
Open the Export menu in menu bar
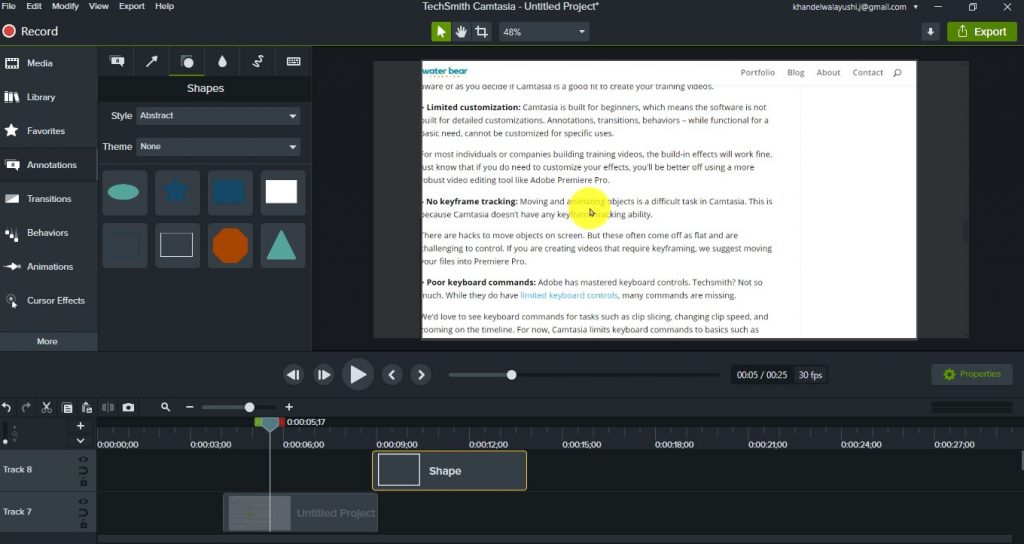coord(132,6)
